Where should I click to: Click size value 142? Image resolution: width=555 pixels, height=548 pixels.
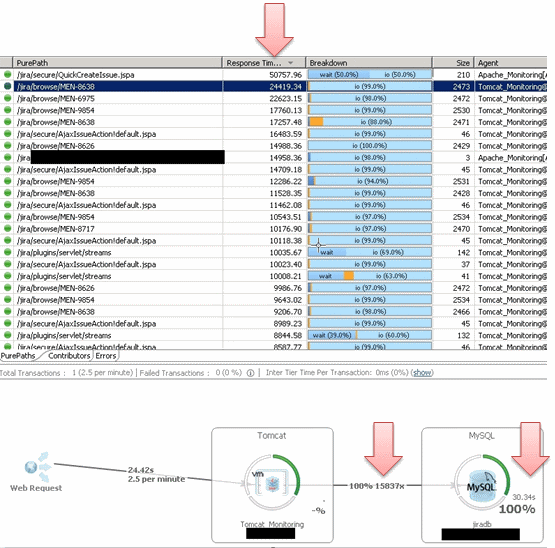click(463, 252)
